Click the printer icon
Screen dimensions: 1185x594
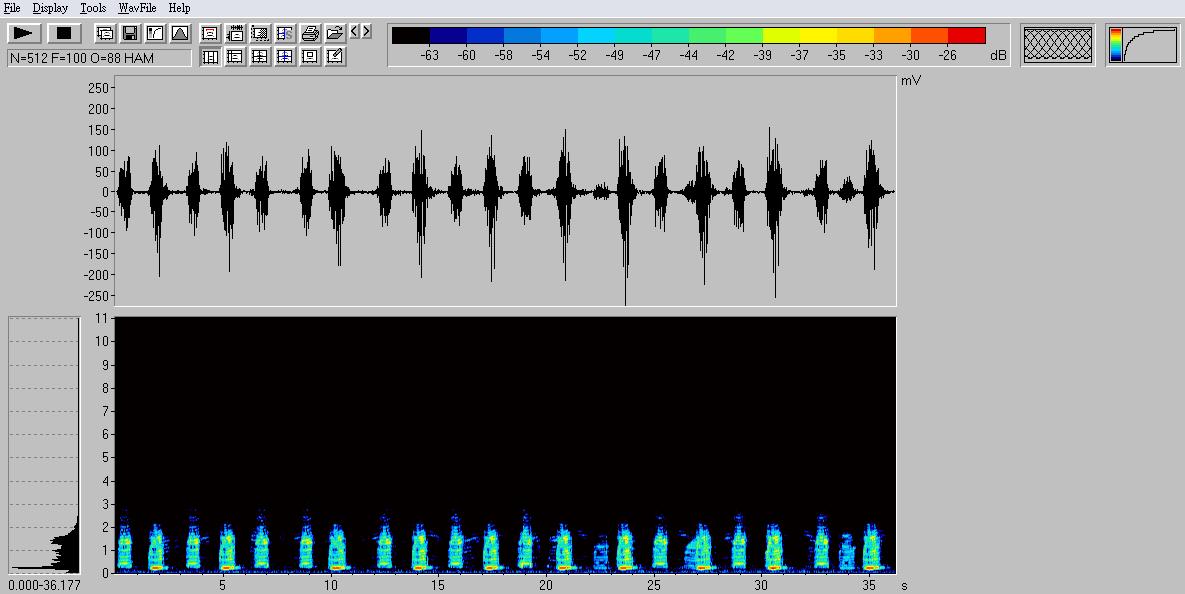click(x=310, y=33)
